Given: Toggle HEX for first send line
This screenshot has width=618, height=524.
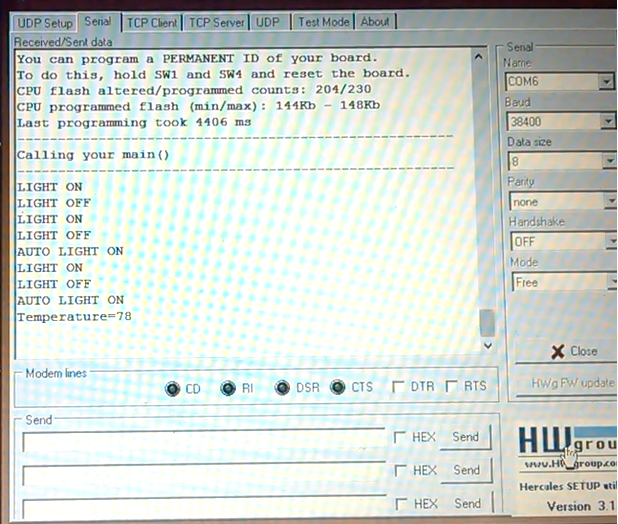Looking at the screenshot, I should click(x=400, y=437).
